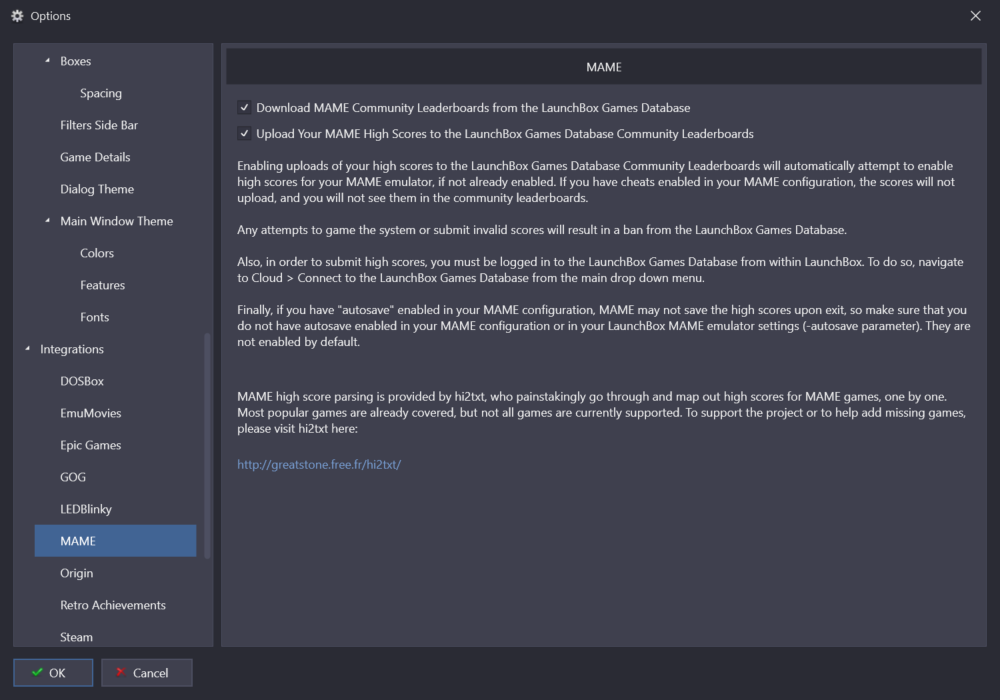Viewport: 1000px width, 700px height.
Task: Open the Colors settings page
Action: click(97, 253)
